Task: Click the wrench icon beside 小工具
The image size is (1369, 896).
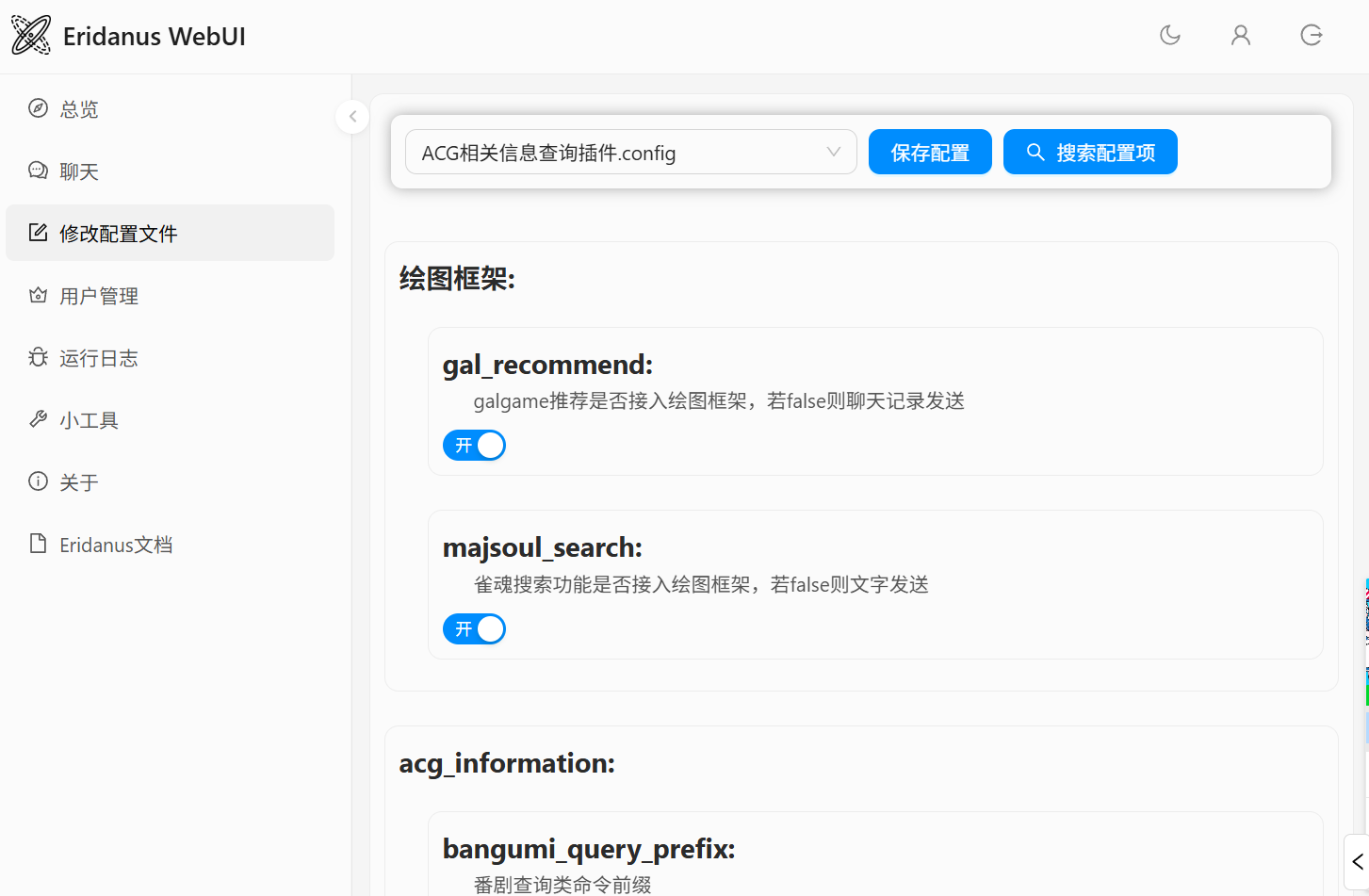Action: (x=38, y=419)
